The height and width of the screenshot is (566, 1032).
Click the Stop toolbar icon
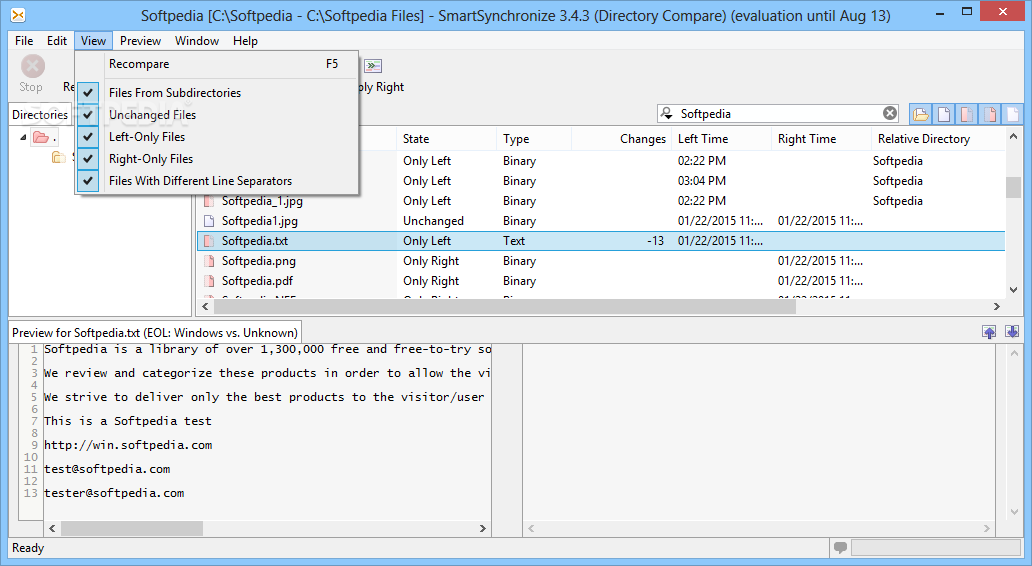pos(32,66)
